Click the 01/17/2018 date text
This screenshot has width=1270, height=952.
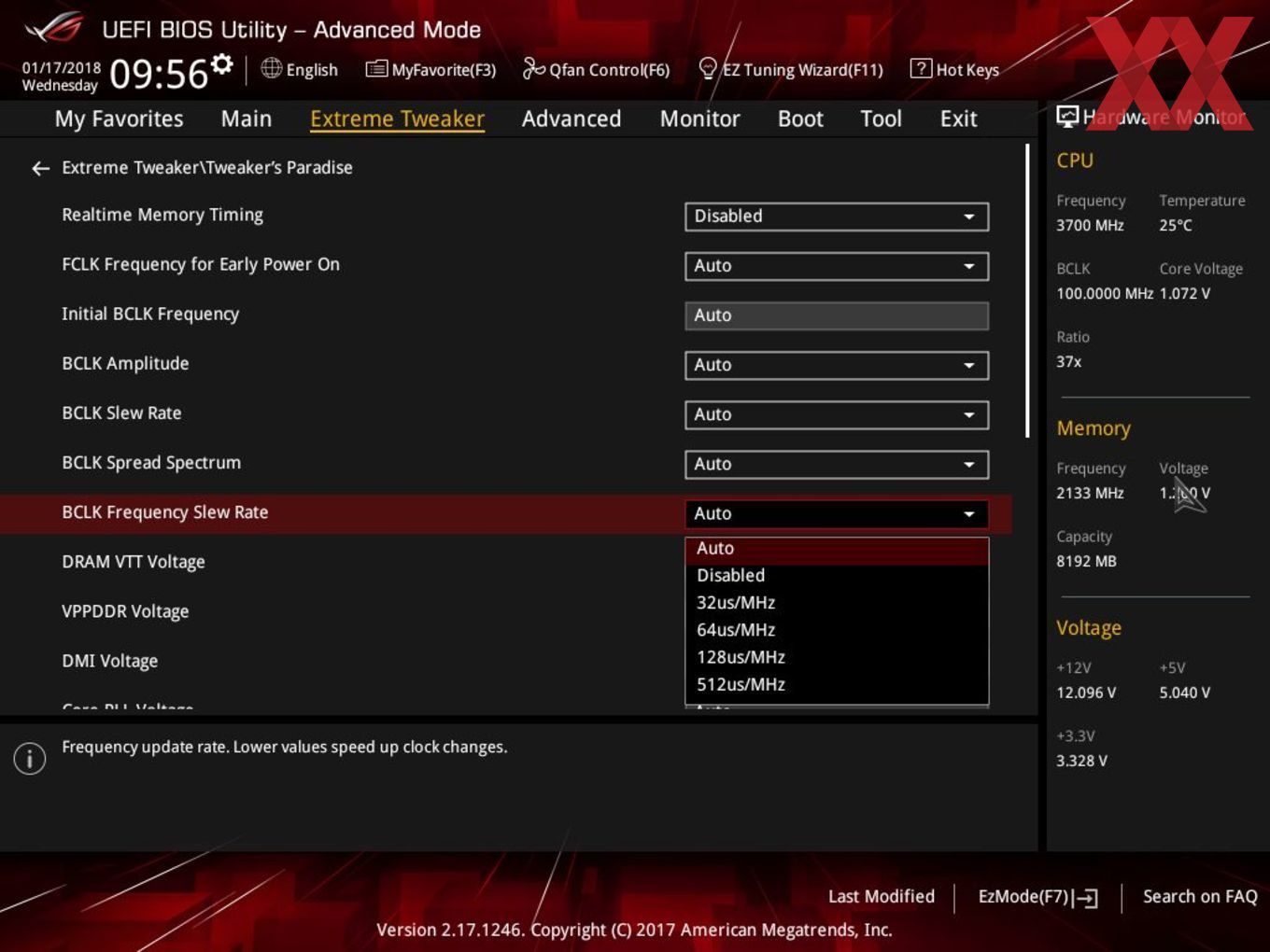click(62, 68)
